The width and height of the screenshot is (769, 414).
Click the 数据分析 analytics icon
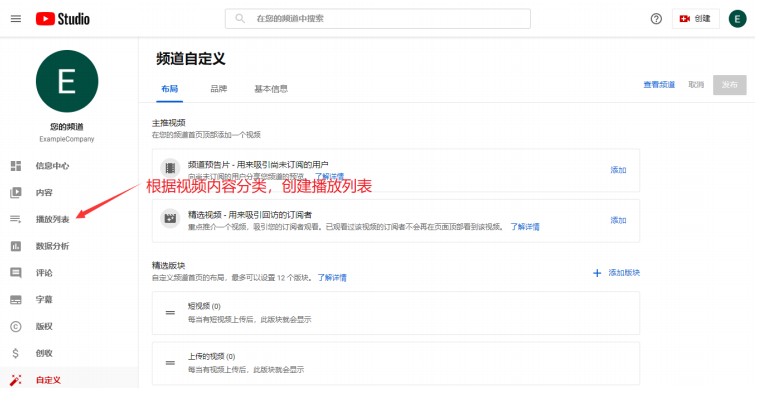tap(16, 246)
